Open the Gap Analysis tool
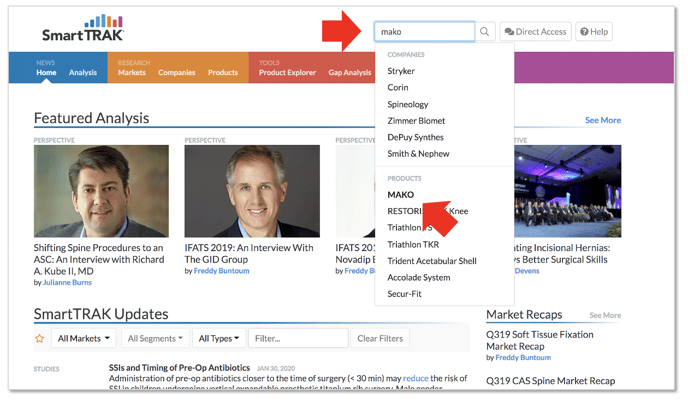The height and width of the screenshot is (402, 688). [350, 72]
